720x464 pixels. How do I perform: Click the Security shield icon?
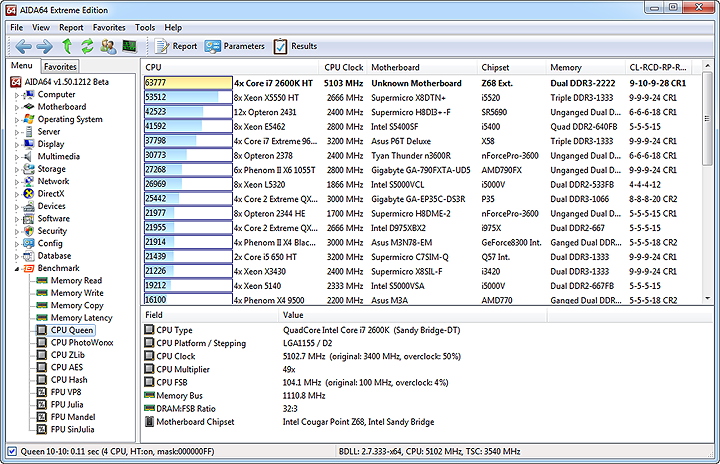[x=28, y=231]
